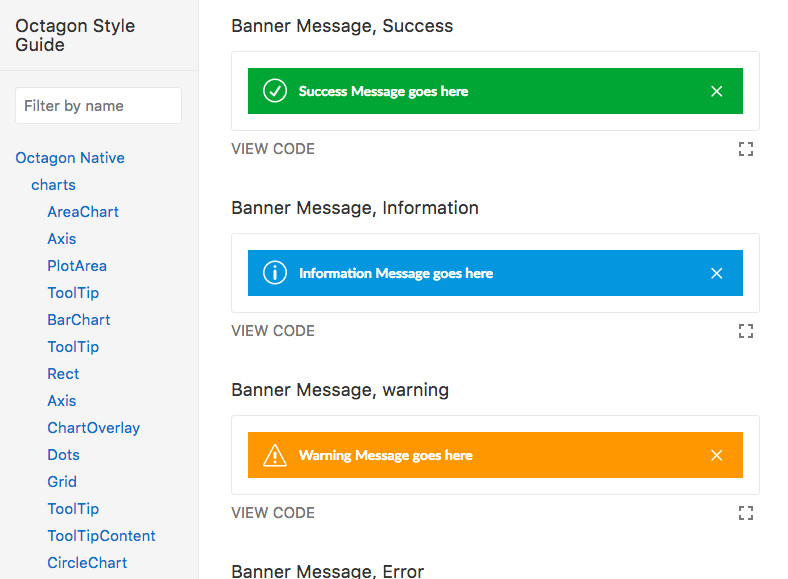The image size is (788, 579).
Task: Open the BarChart component page
Action: click(79, 320)
